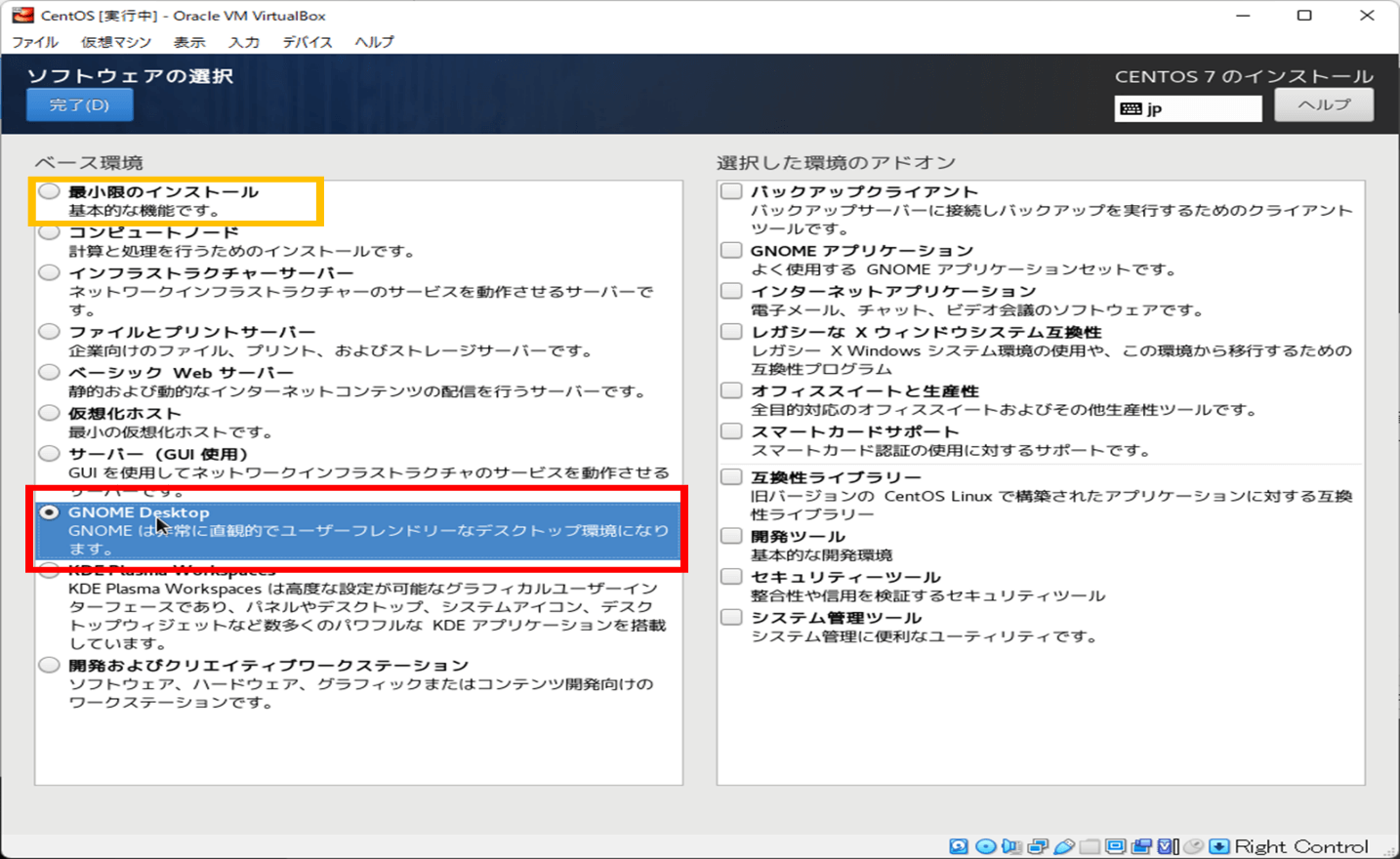
Task: Click the video recording status icon
Action: coord(1141,846)
